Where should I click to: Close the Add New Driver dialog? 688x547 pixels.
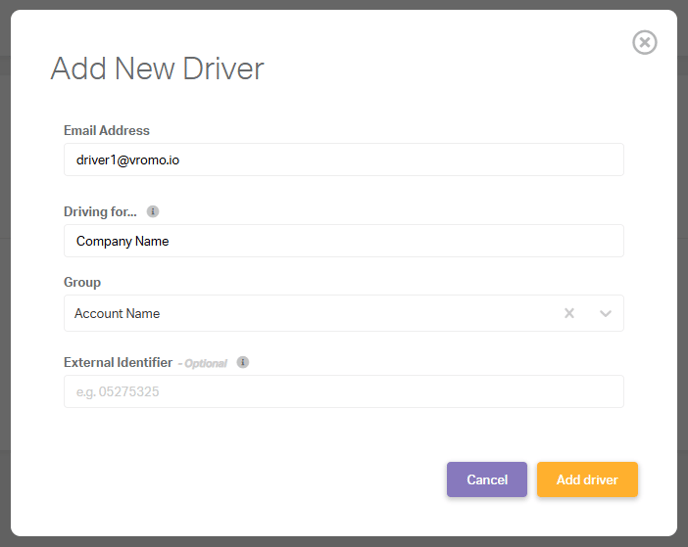click(644, 43)
